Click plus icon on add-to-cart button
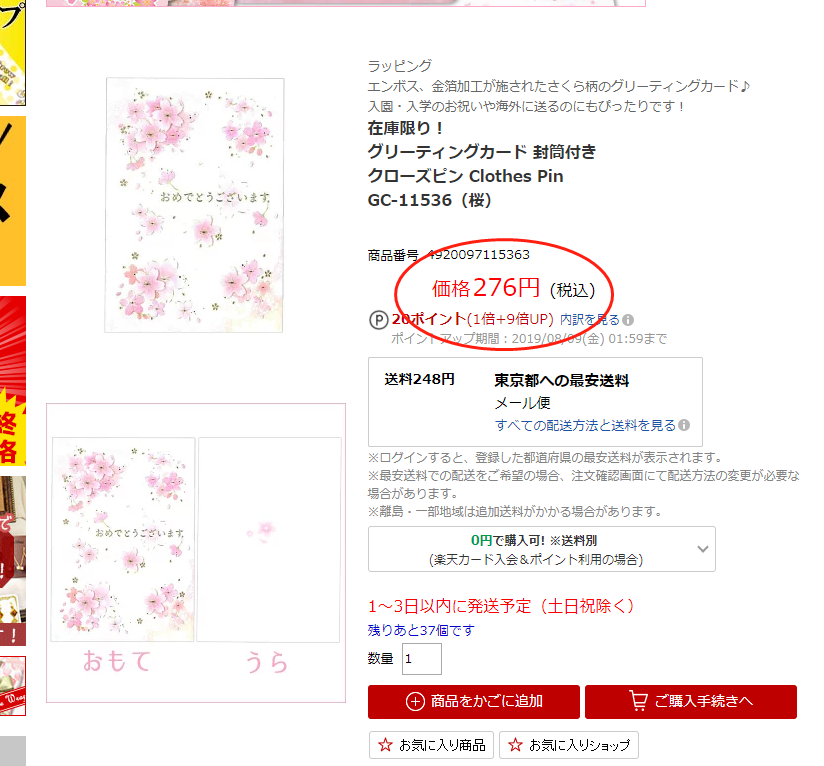 pyautogui.click(x=415, y=701)
